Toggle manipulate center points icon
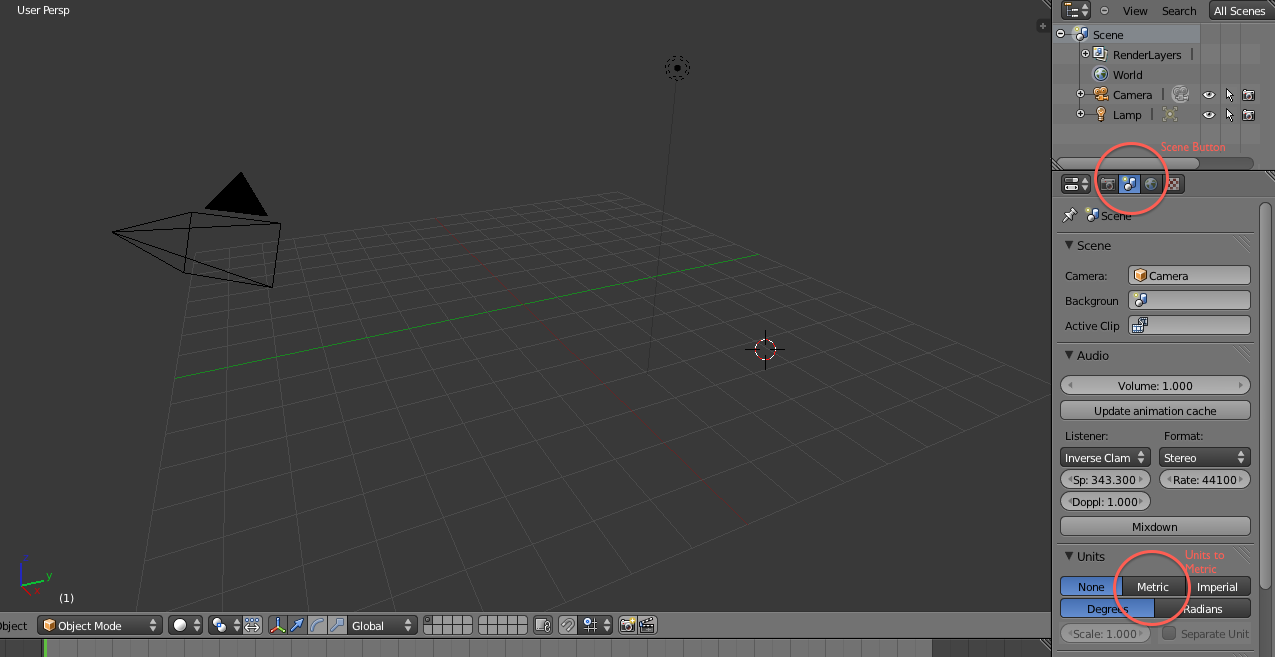1275x657 pixels. tap(252, 625)
